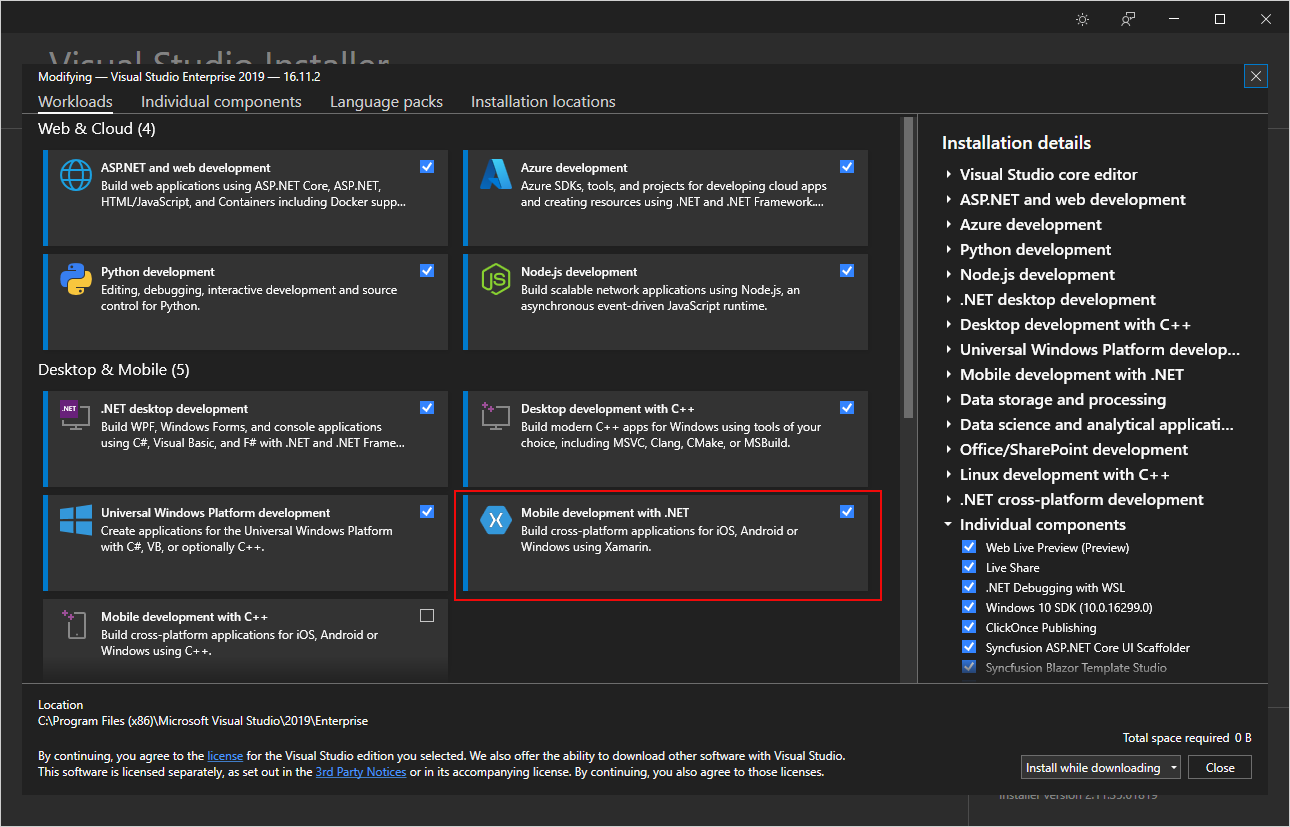Uncheck Live Share component
Image resolution: width=1290 pixels, height=827 pixels.
coord(968,567)
